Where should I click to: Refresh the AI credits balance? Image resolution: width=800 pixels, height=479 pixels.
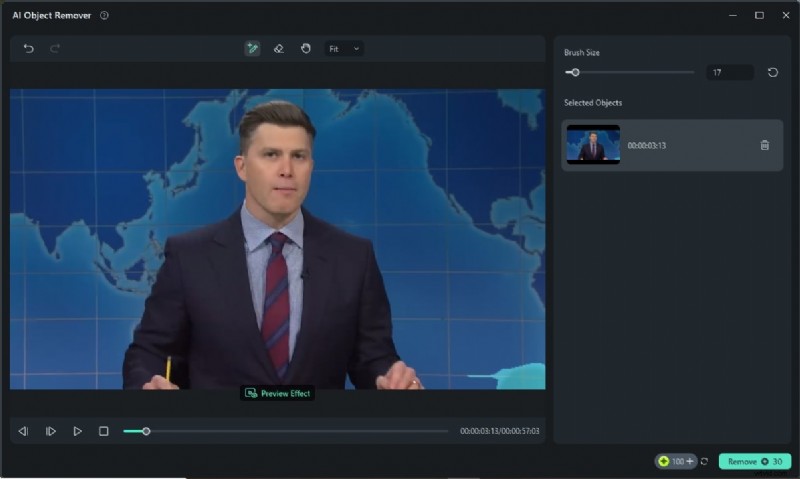(704, 461)
